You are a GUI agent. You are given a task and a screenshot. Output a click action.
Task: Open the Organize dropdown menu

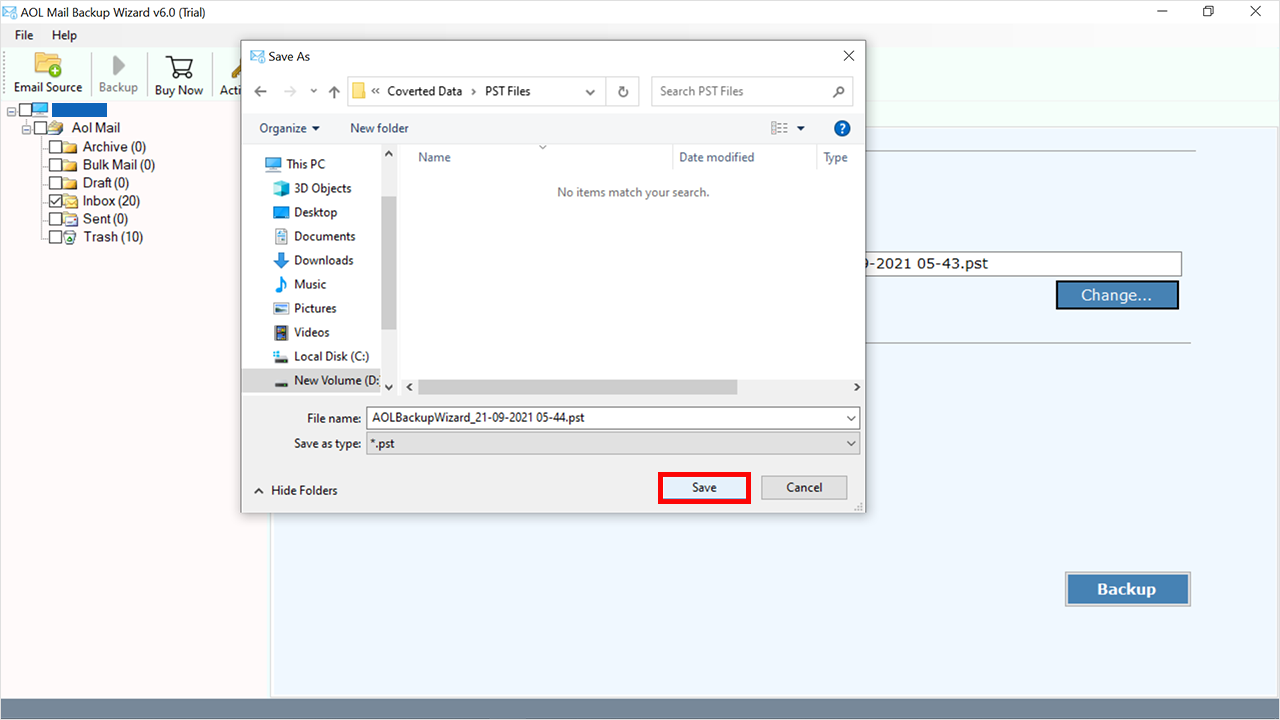point(289,128)
